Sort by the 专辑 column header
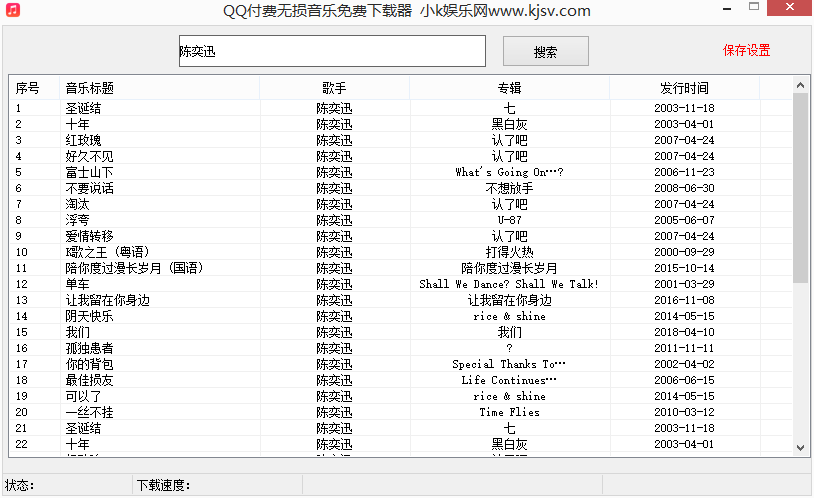Screen dimensions: 814x498 point(509,88)
